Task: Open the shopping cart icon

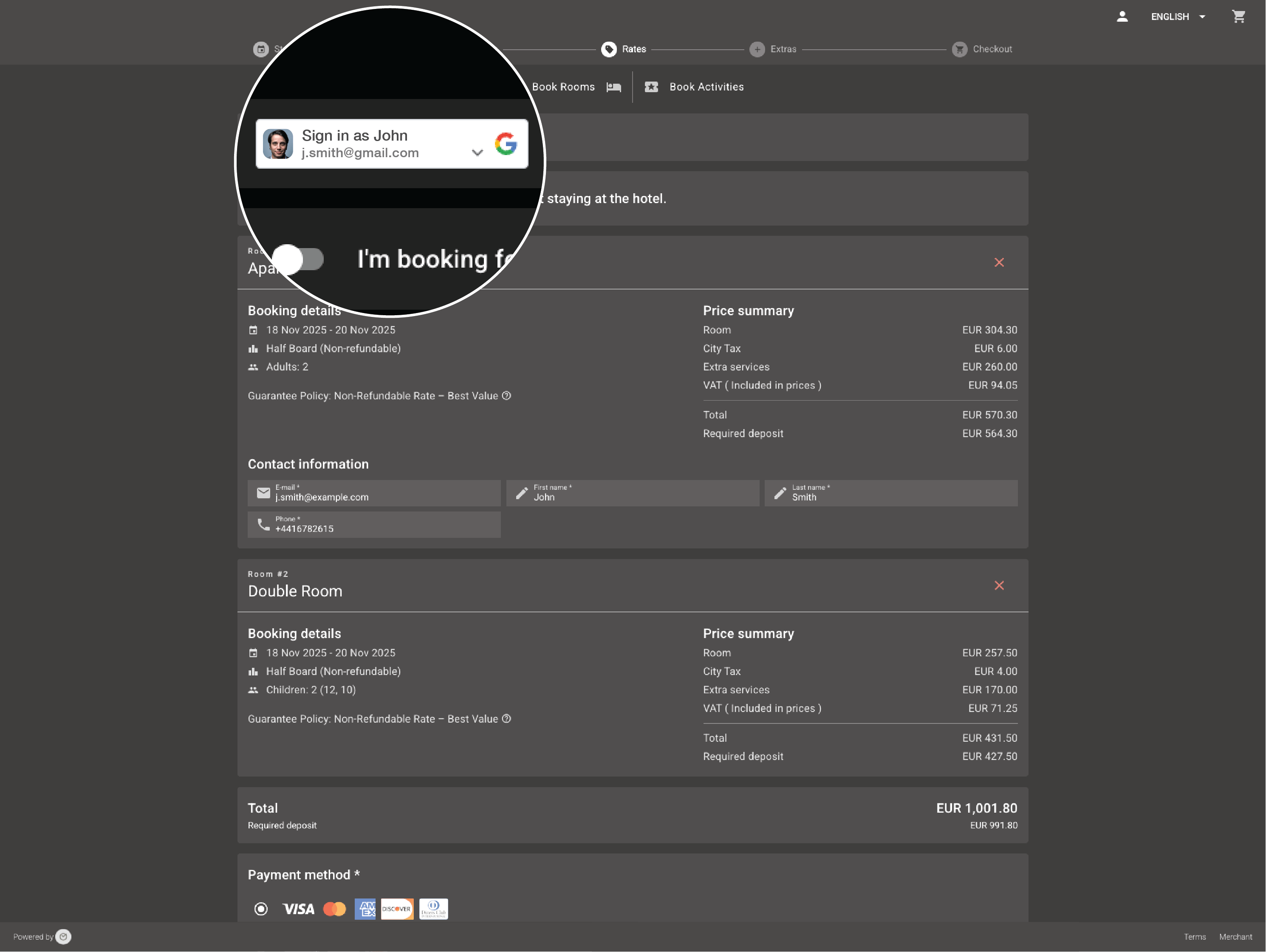Action: (1238, 17)
